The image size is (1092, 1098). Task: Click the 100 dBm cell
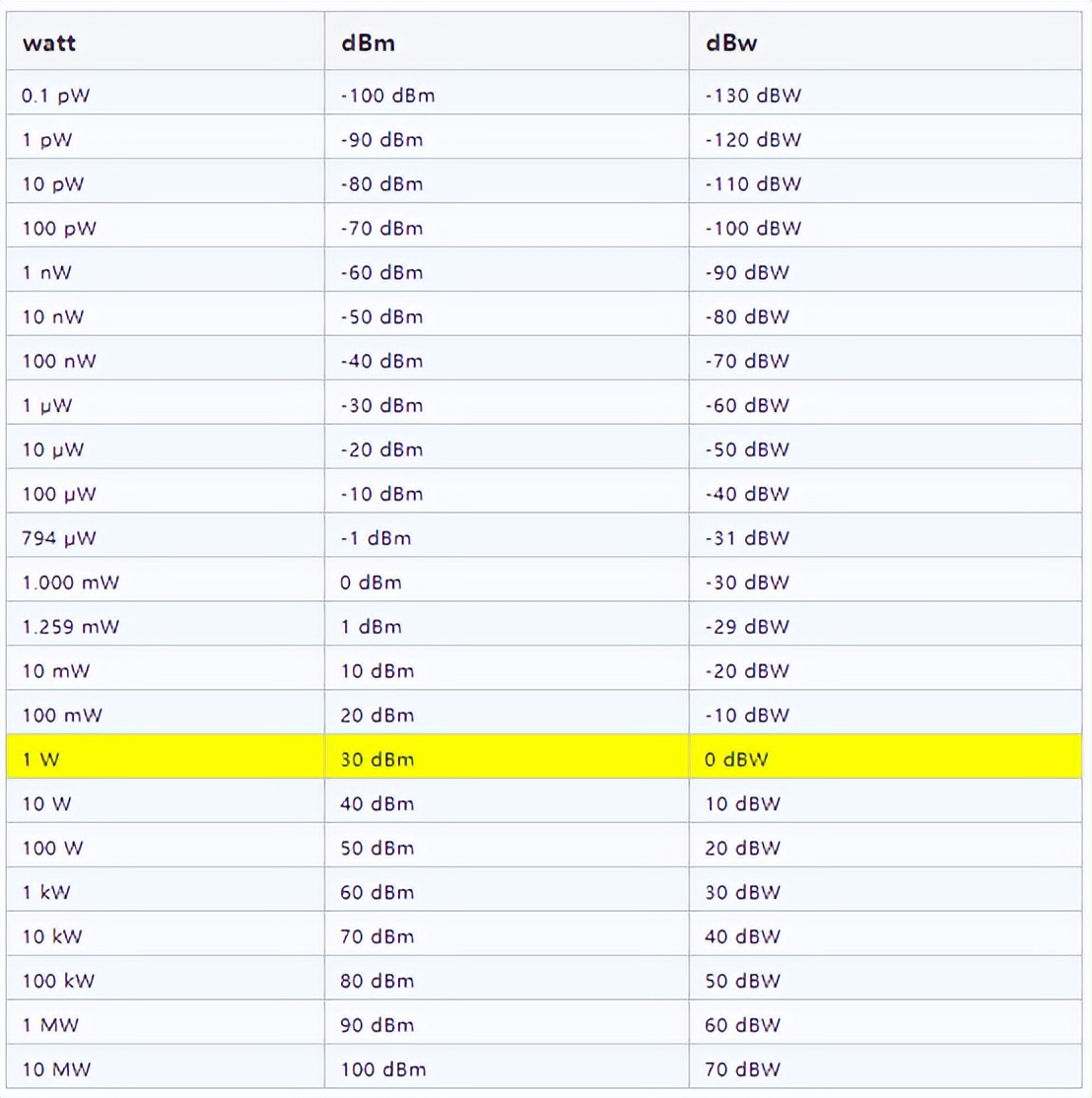[383, 1069]
